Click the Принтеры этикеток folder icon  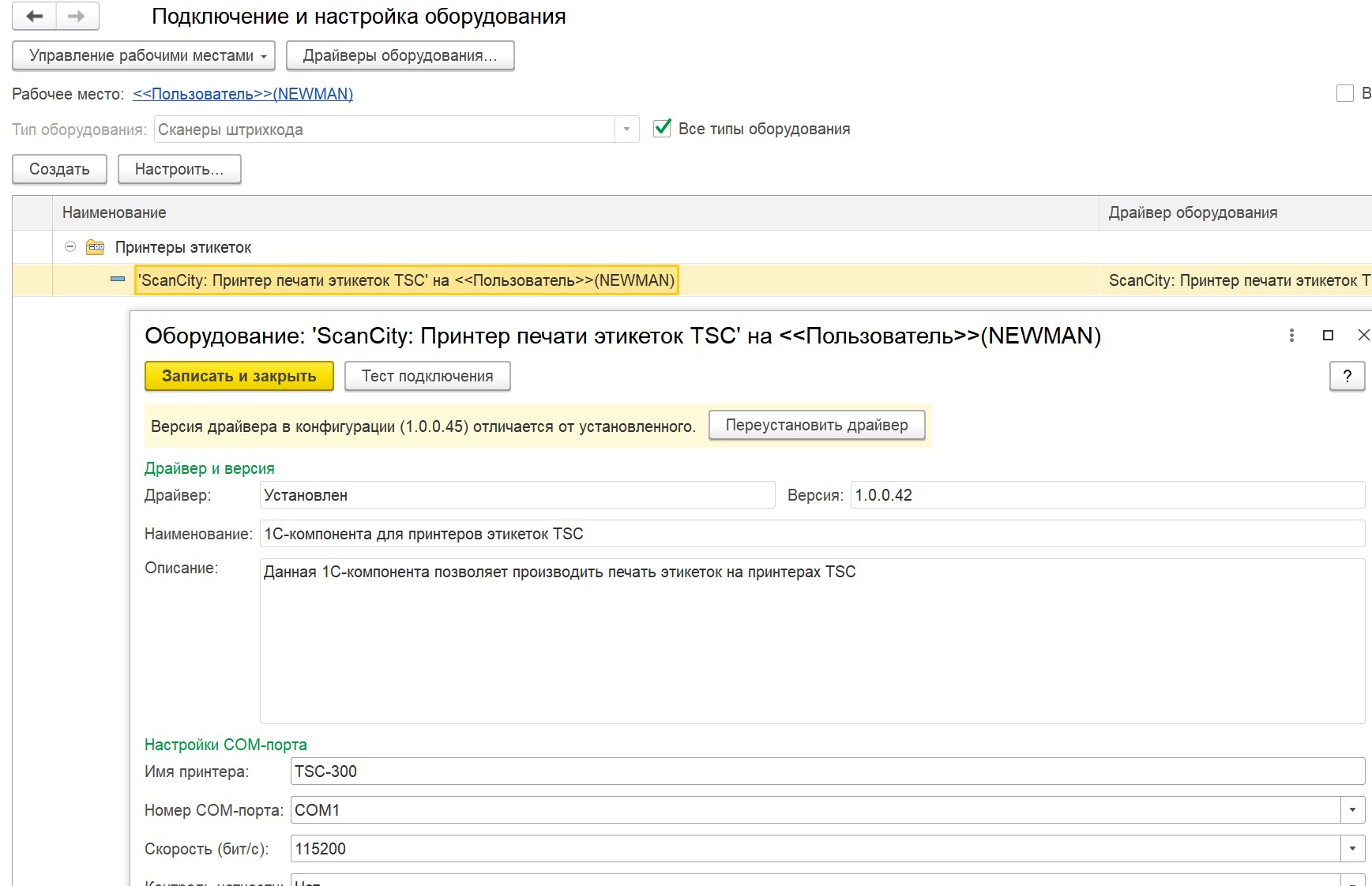[x=95, y=247]
